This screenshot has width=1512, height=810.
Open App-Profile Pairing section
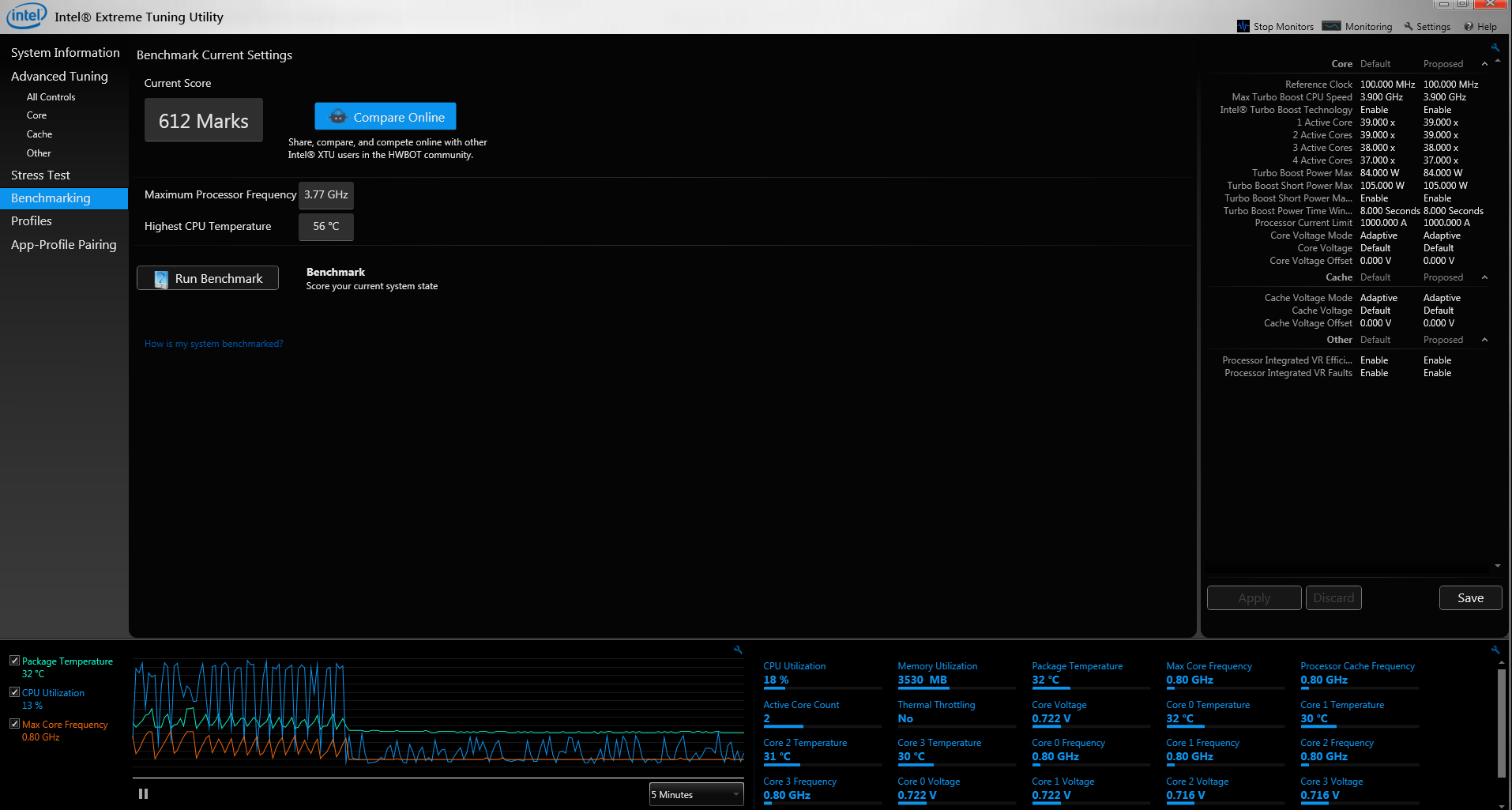coord(63,244)
